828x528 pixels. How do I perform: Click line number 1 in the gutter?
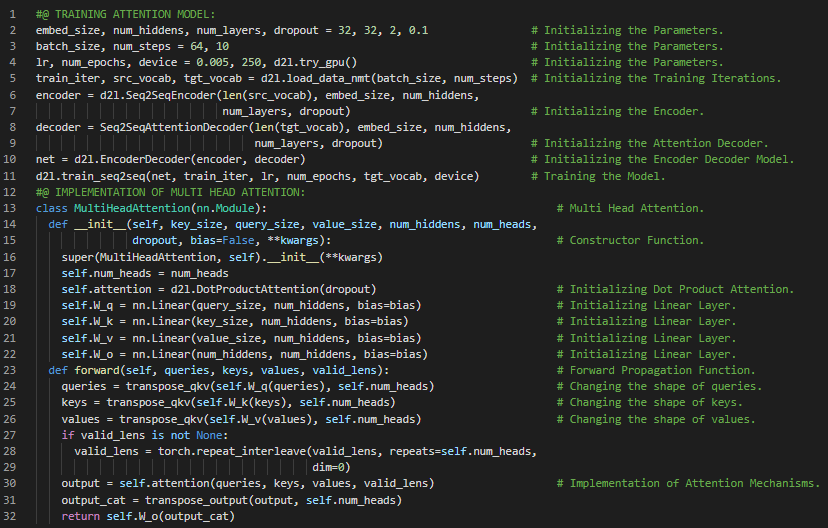tap(14, 14)
